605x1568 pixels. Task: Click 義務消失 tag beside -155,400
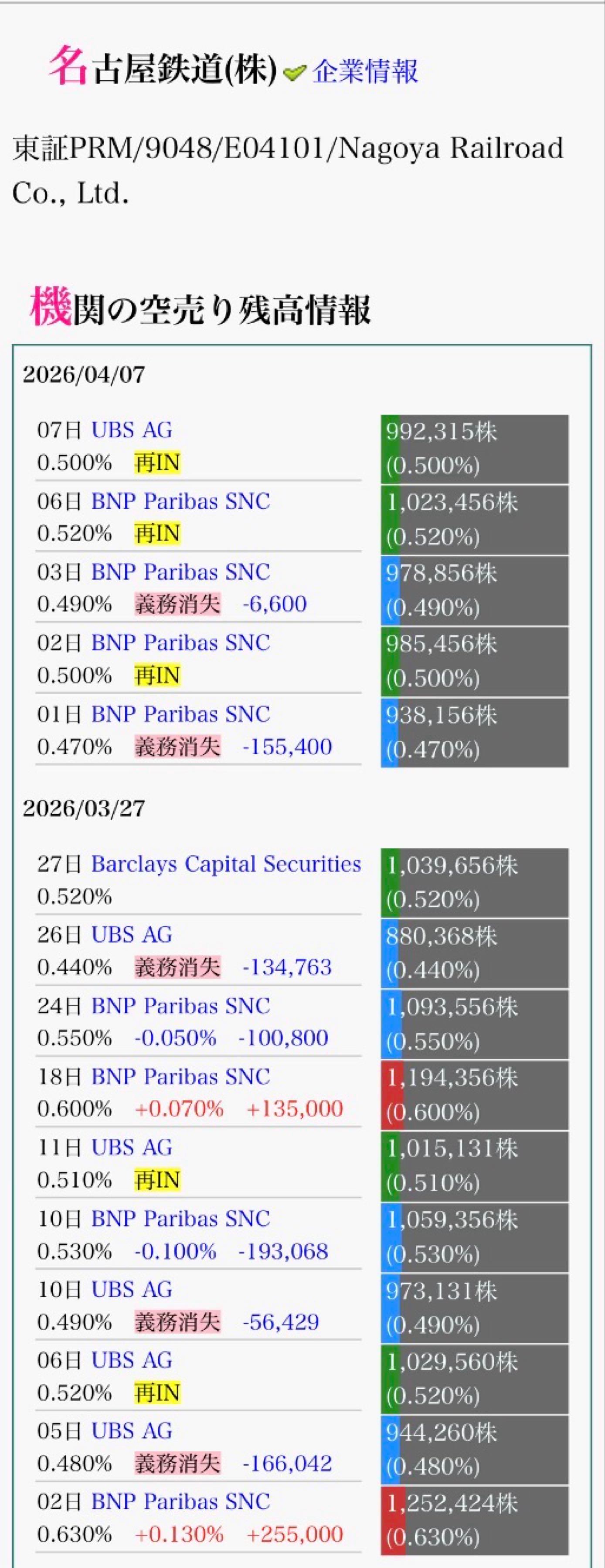pyautogui.click(x=177, y=746)
